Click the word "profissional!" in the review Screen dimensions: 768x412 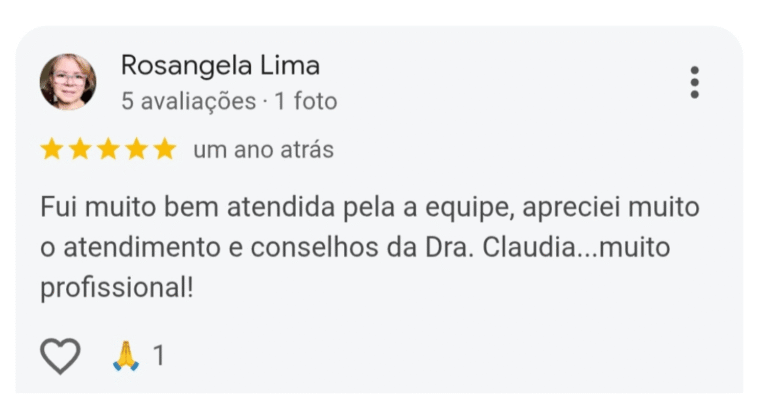tap(116, 288)
